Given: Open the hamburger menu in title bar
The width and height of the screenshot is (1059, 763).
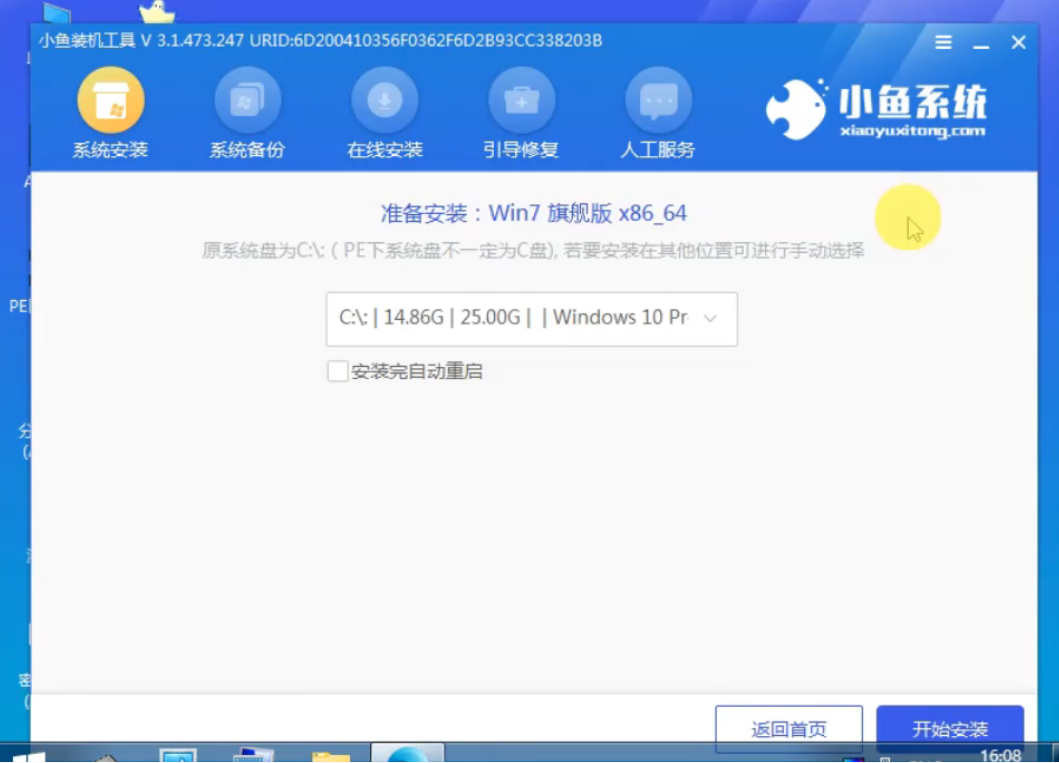Looking at the screenshot, I should pyautogui.click(x=943, y=42).
